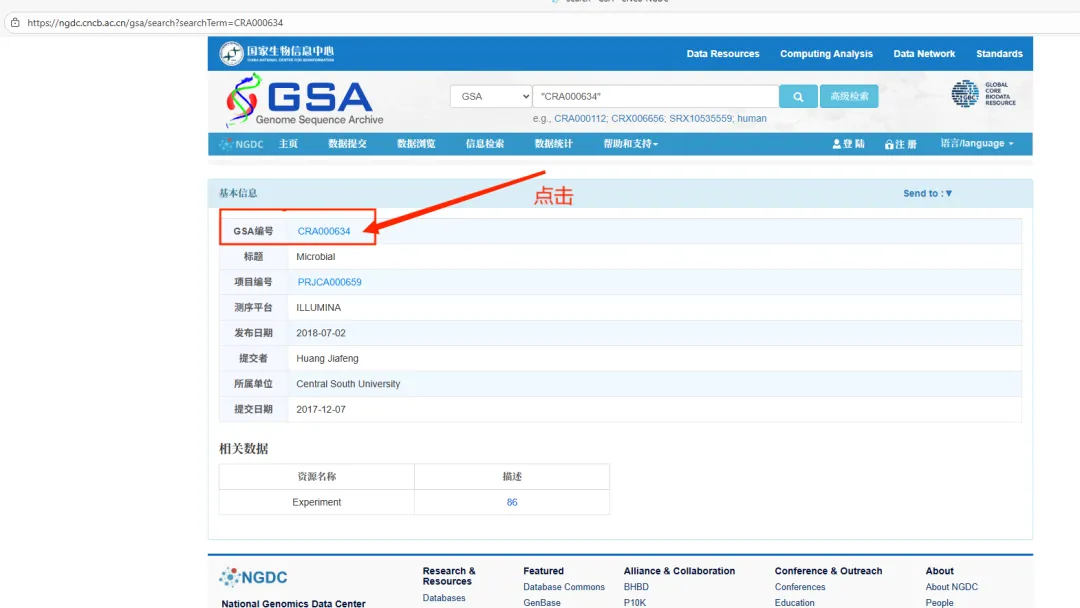Viewport: 1080px width, 608px height.
Task: Expand the 语言/language dropdown
Action: point(977,143)
